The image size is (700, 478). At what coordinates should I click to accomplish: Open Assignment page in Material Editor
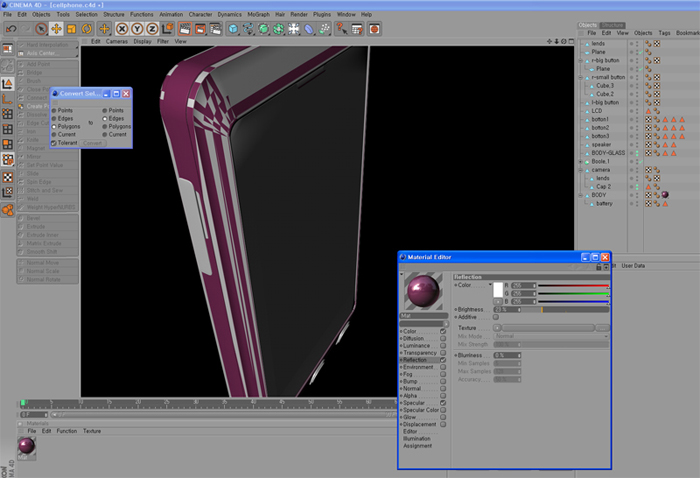point(417,446)
